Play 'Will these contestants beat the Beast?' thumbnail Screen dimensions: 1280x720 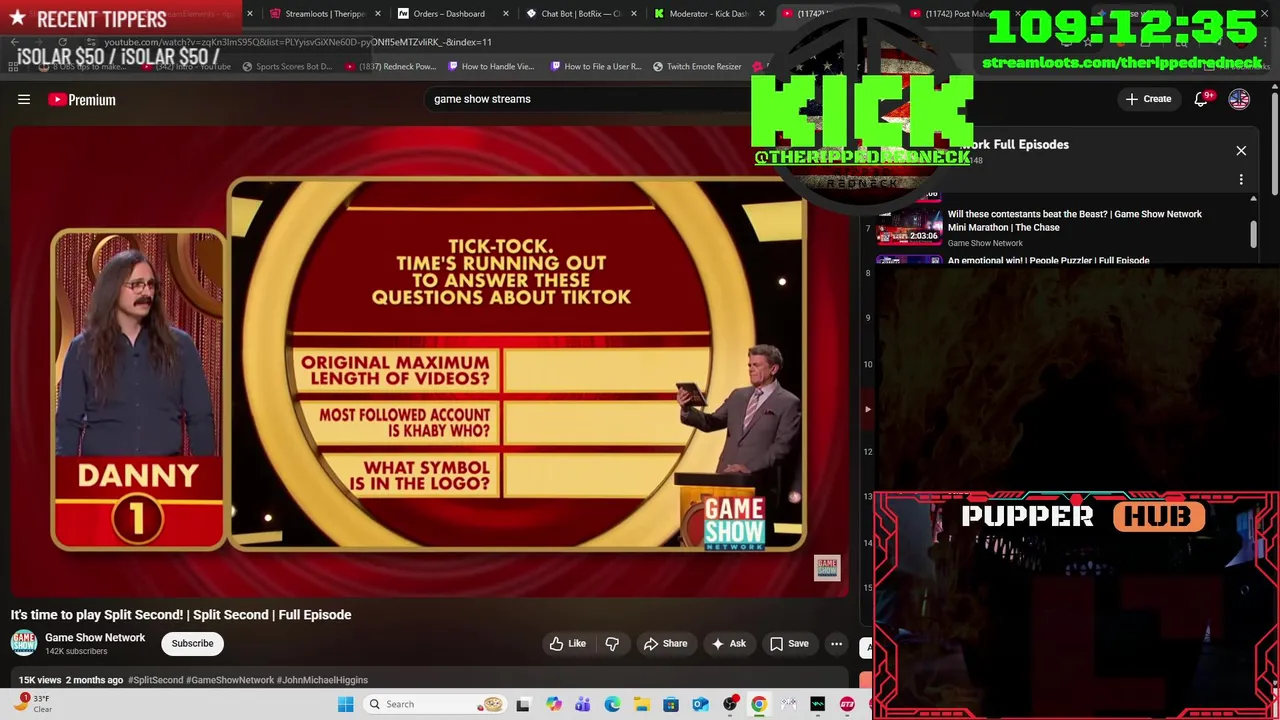[x=909, y=227]
